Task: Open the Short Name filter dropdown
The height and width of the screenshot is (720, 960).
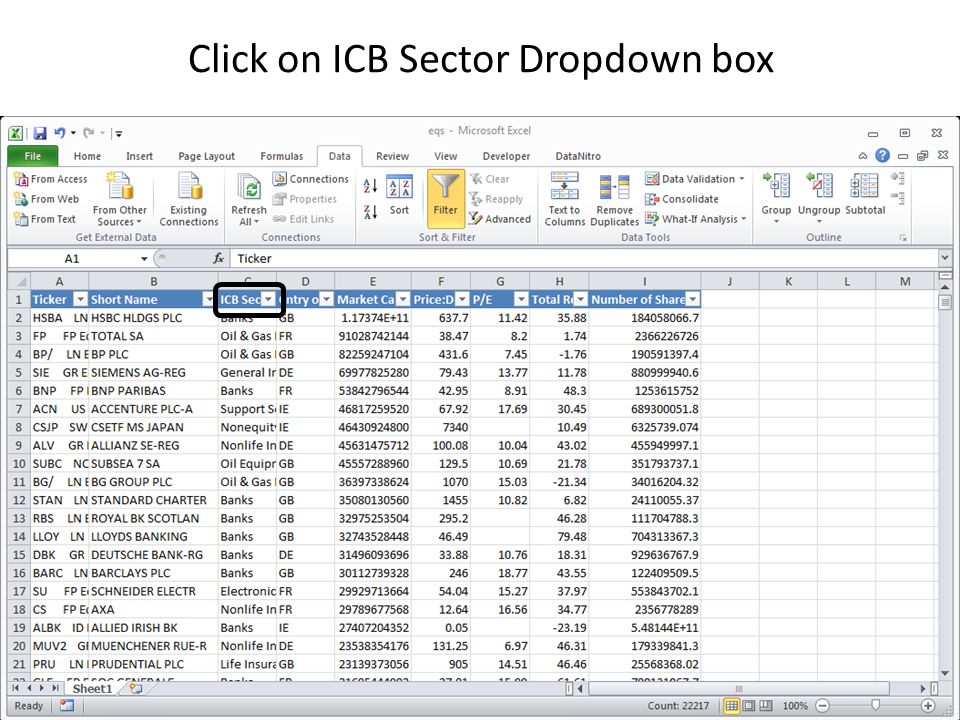Action: (209, 299)
